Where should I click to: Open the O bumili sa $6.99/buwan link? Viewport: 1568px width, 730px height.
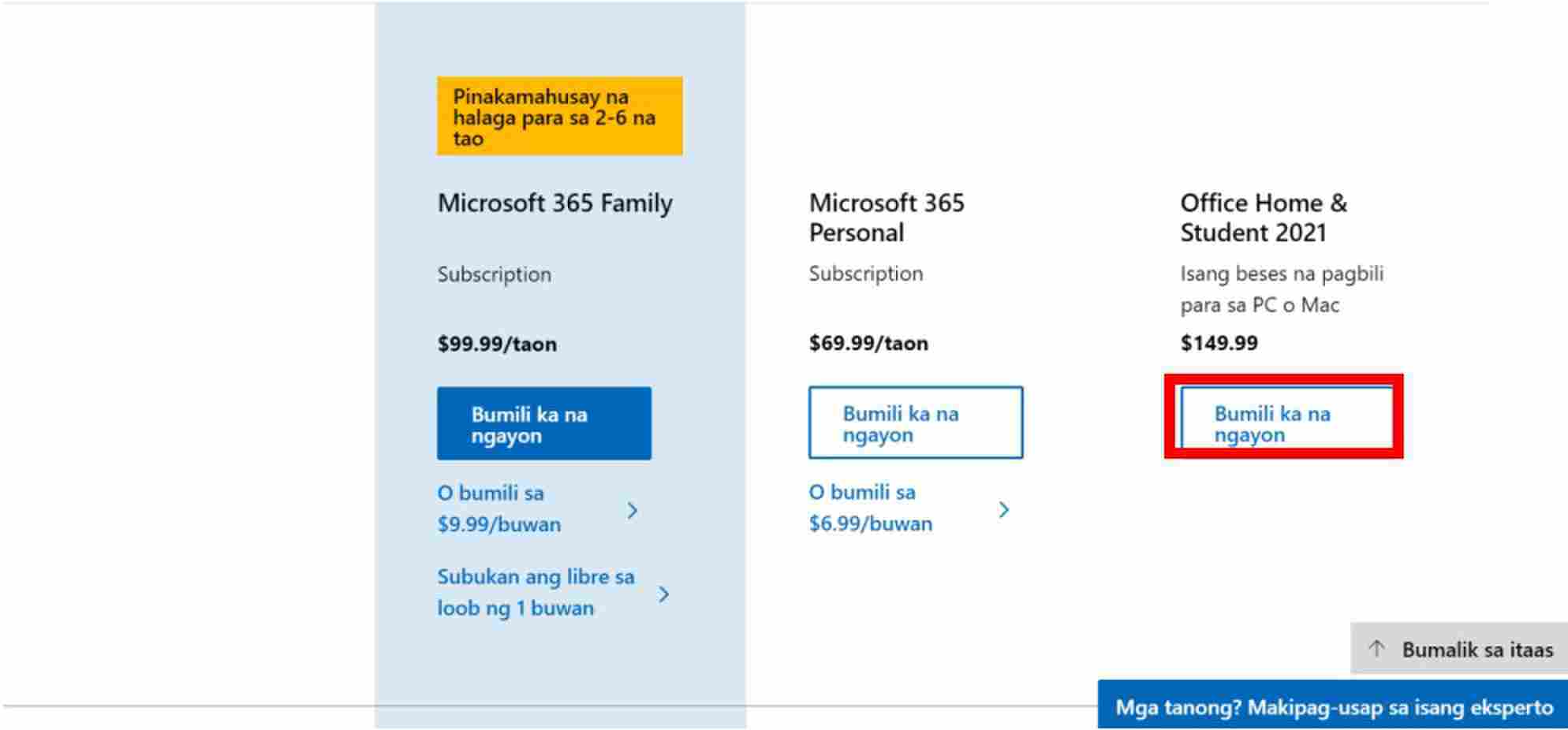click(870, 508)
